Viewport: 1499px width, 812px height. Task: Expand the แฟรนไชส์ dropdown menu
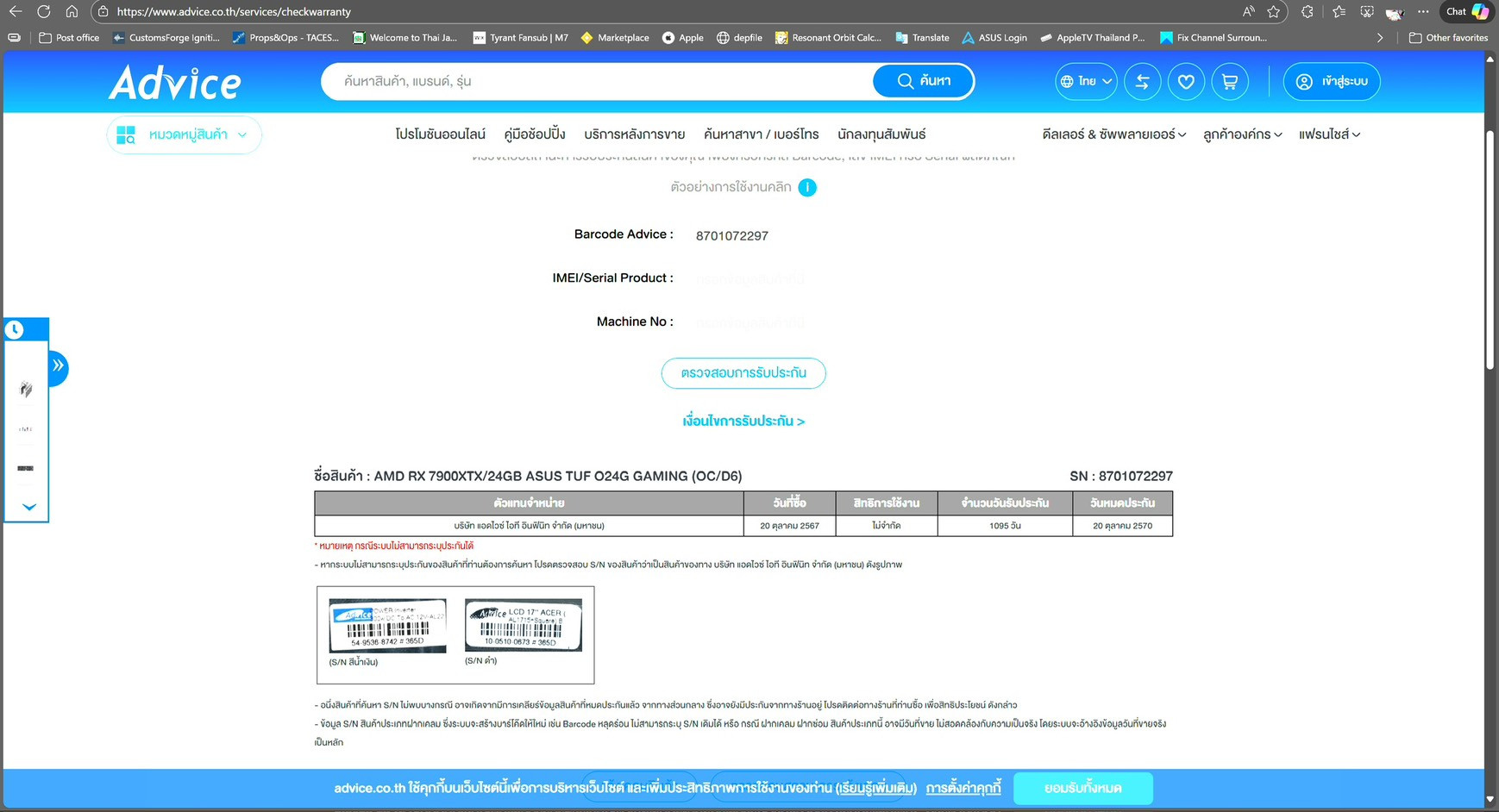1329,134
